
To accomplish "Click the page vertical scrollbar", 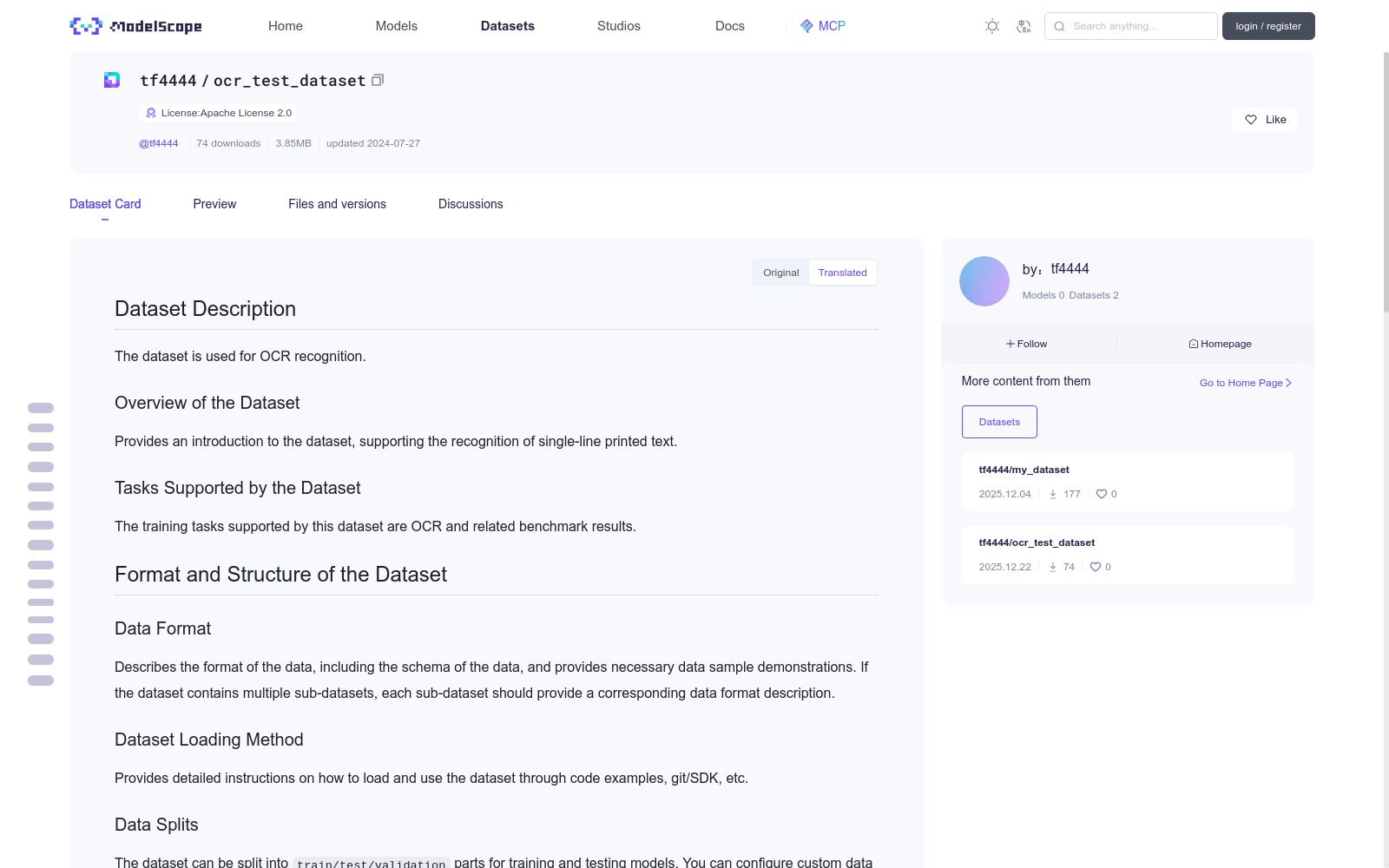I will point(1386,182).
